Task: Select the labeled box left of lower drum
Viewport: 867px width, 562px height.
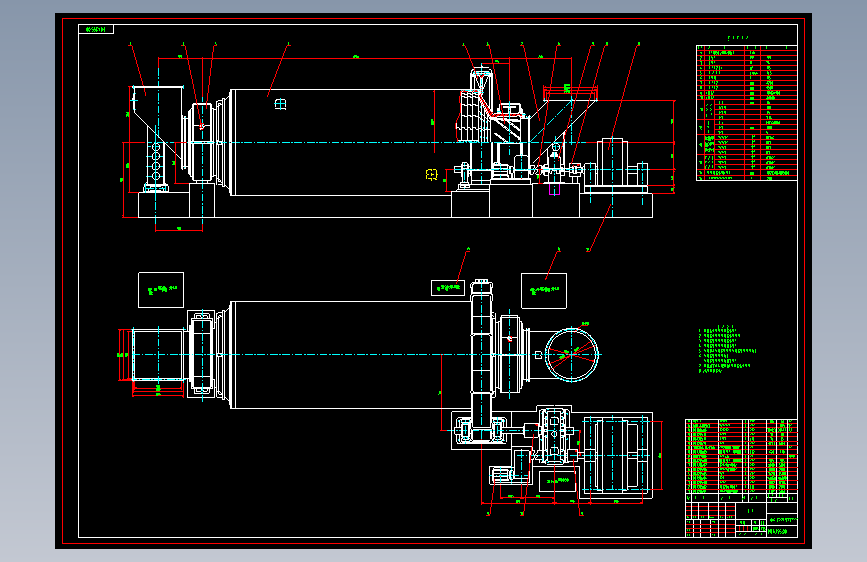Action: pyautogui.click(x=161, y=290)
